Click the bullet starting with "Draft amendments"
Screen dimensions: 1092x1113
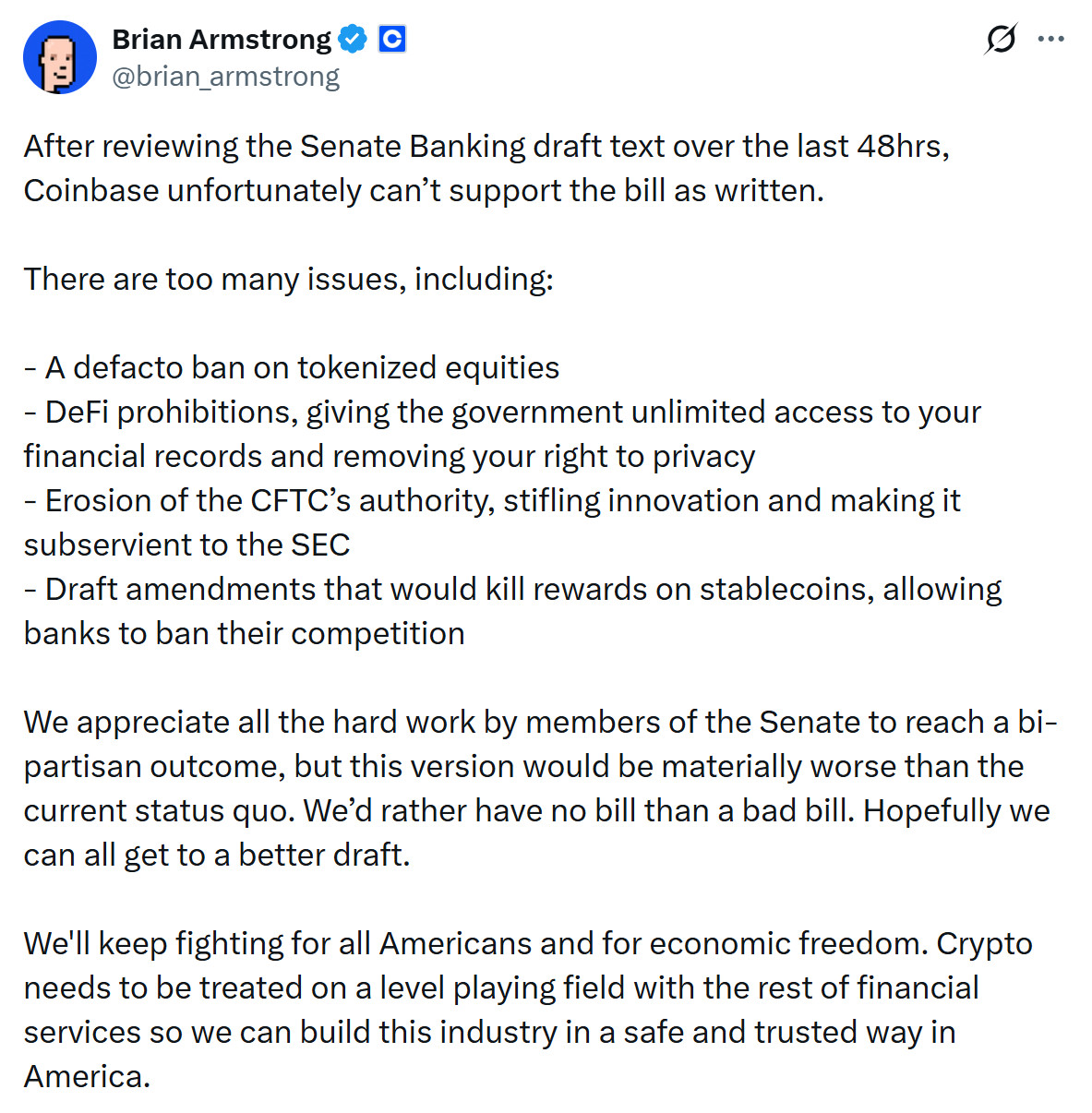(x=512, y=611)
